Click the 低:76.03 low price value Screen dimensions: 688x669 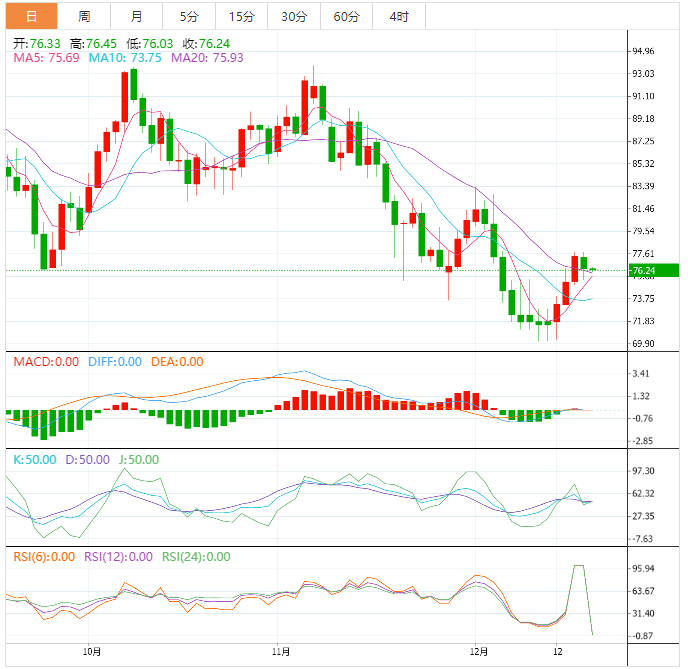click(x=150, y=44)
